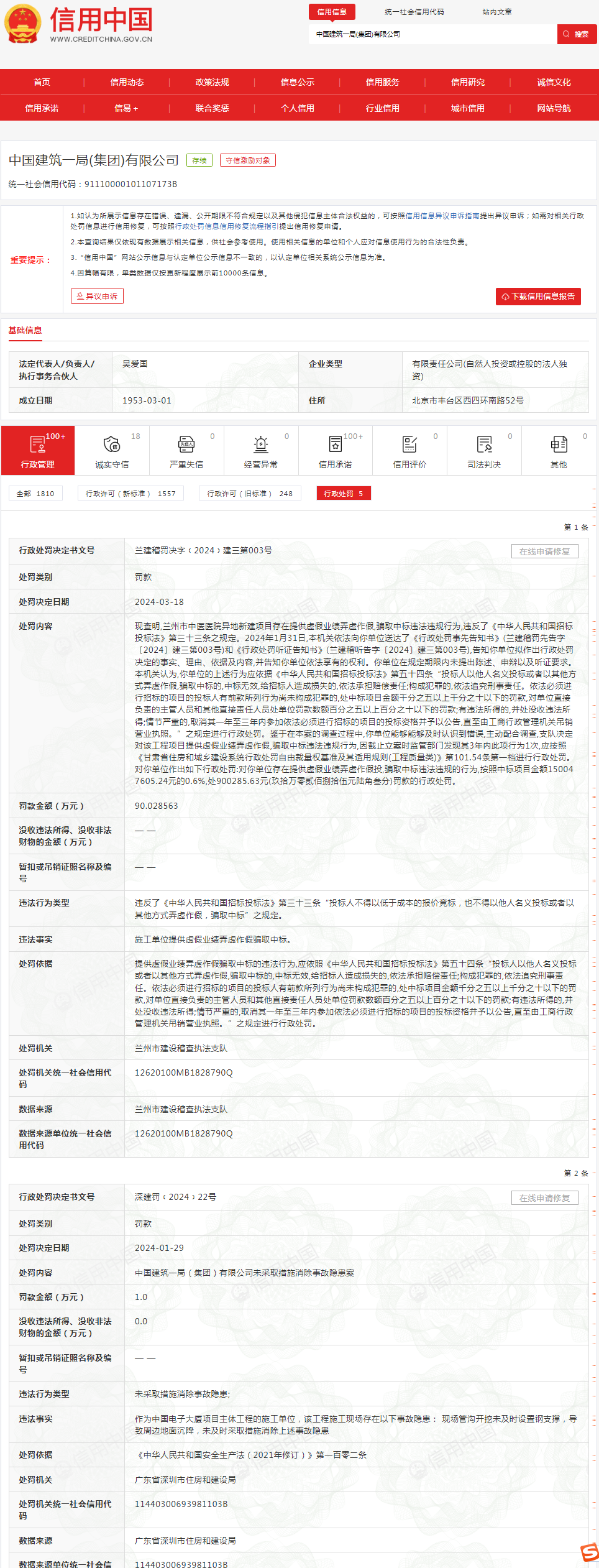Open the 行政管理 category icon
Viewport: 599px width, 1568px height.
pyautogui.click(x=38, y=444)
